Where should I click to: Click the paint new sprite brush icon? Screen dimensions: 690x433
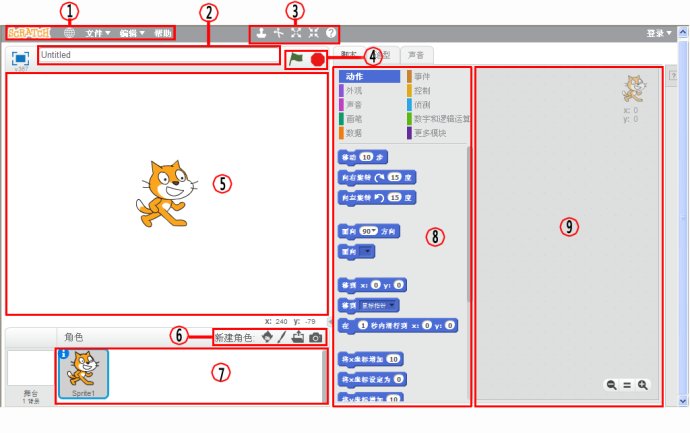tap(282, 338)
